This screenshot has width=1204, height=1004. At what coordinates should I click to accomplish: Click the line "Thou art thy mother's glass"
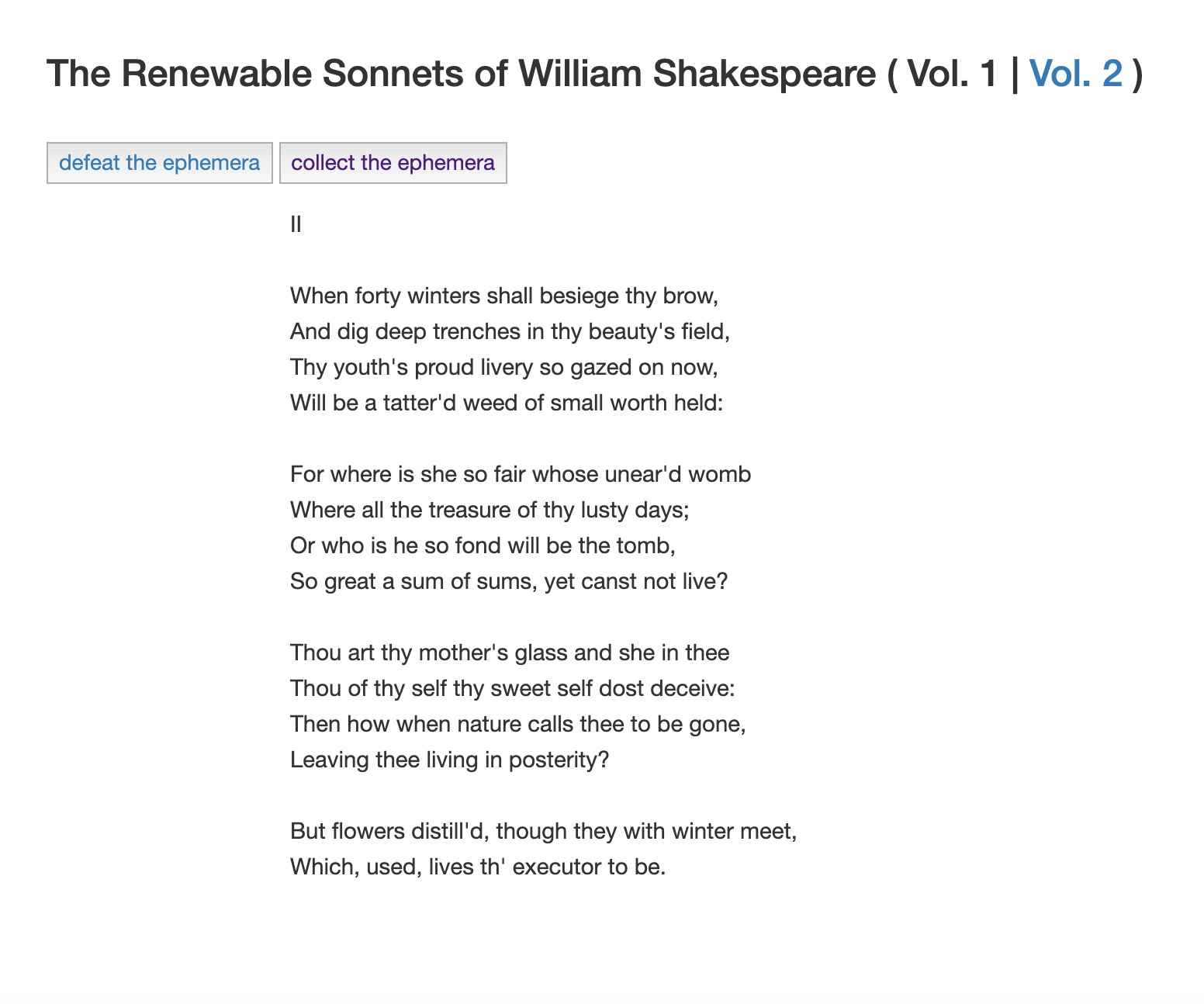pyautogui.click(x=509, y=653)
